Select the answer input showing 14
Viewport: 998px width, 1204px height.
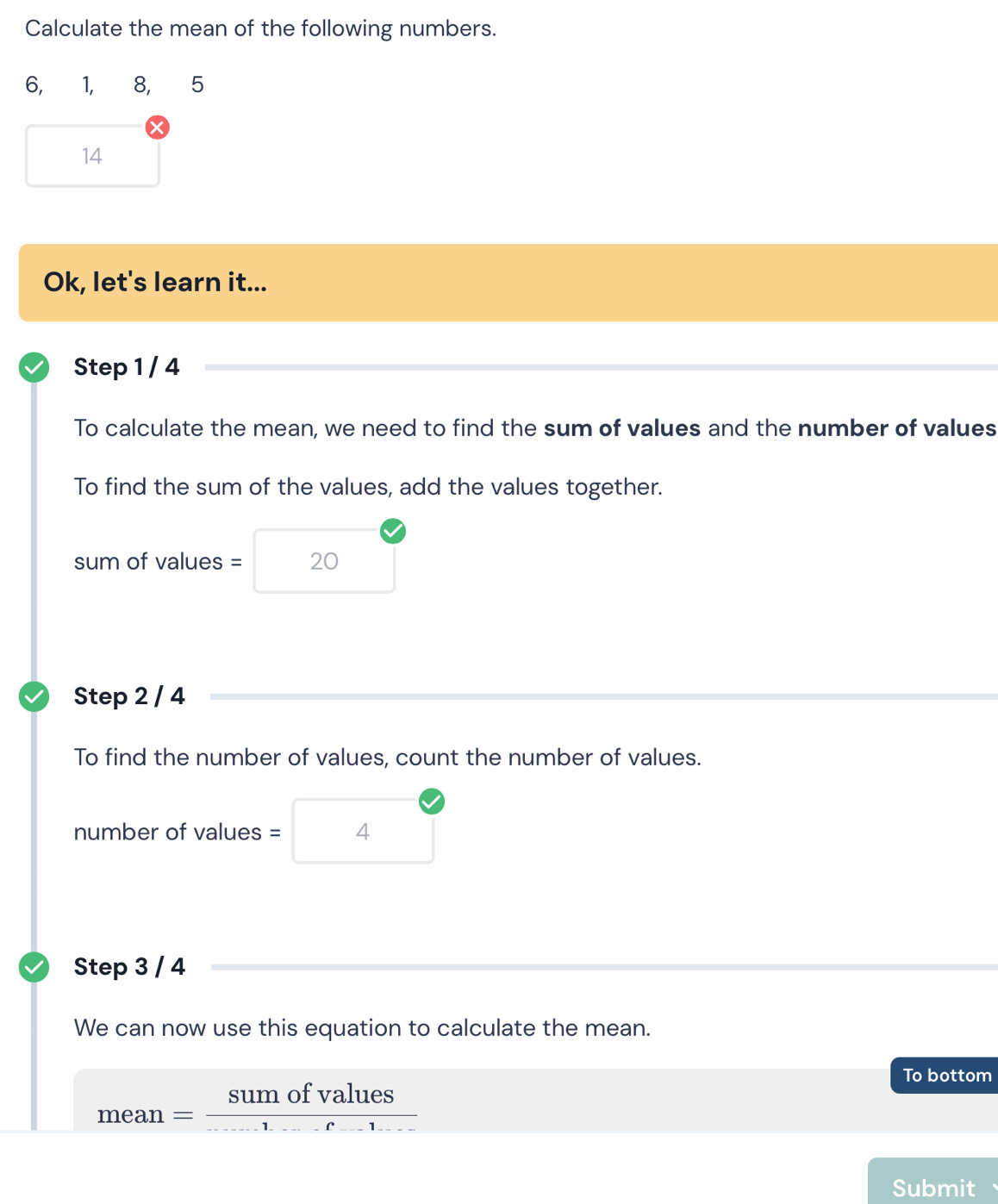tap(92, 155)
